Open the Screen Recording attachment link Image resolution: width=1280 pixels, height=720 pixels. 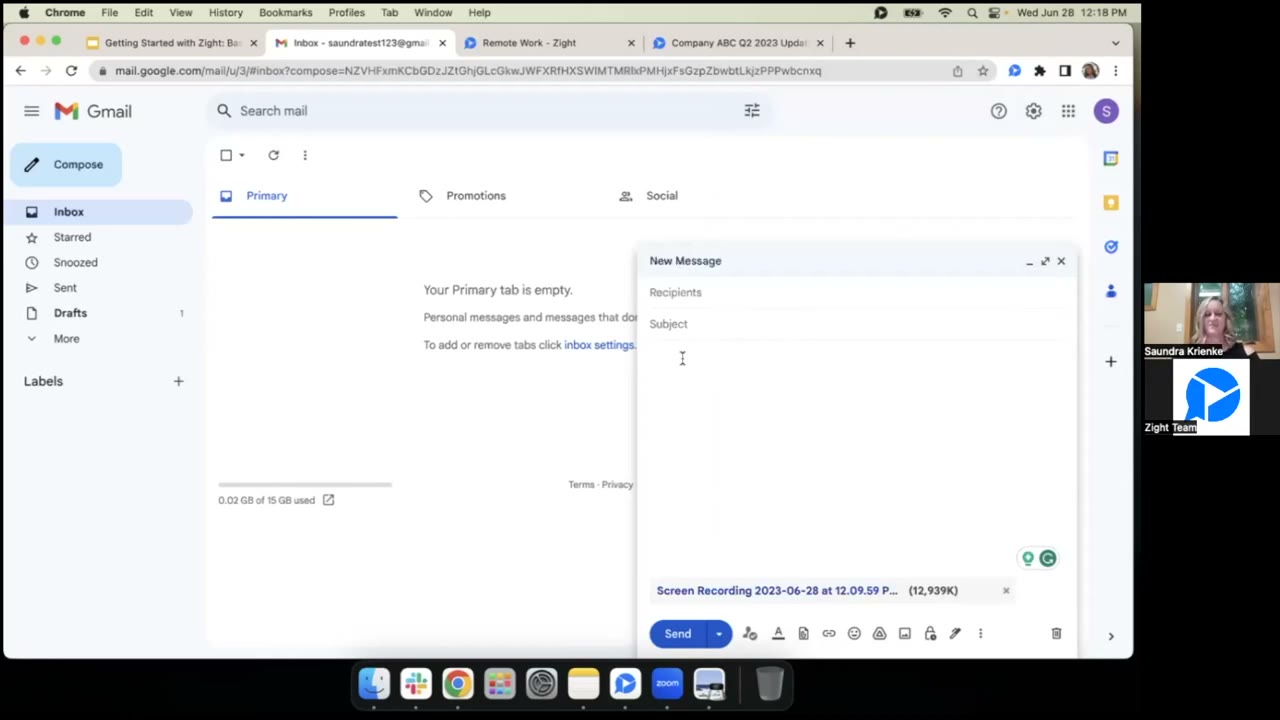[x=777, y=591]
